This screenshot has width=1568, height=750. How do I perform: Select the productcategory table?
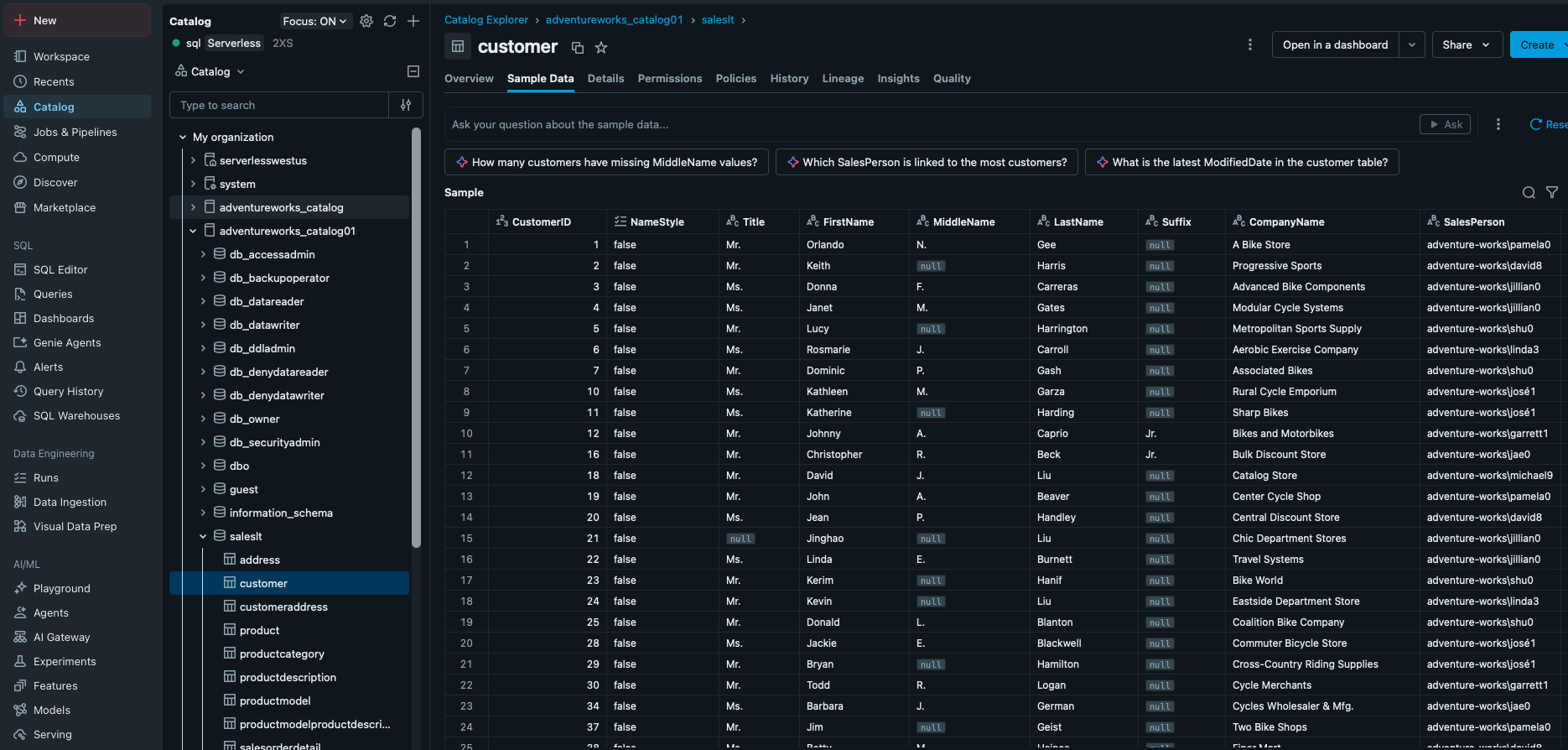(x=282, y=654)
